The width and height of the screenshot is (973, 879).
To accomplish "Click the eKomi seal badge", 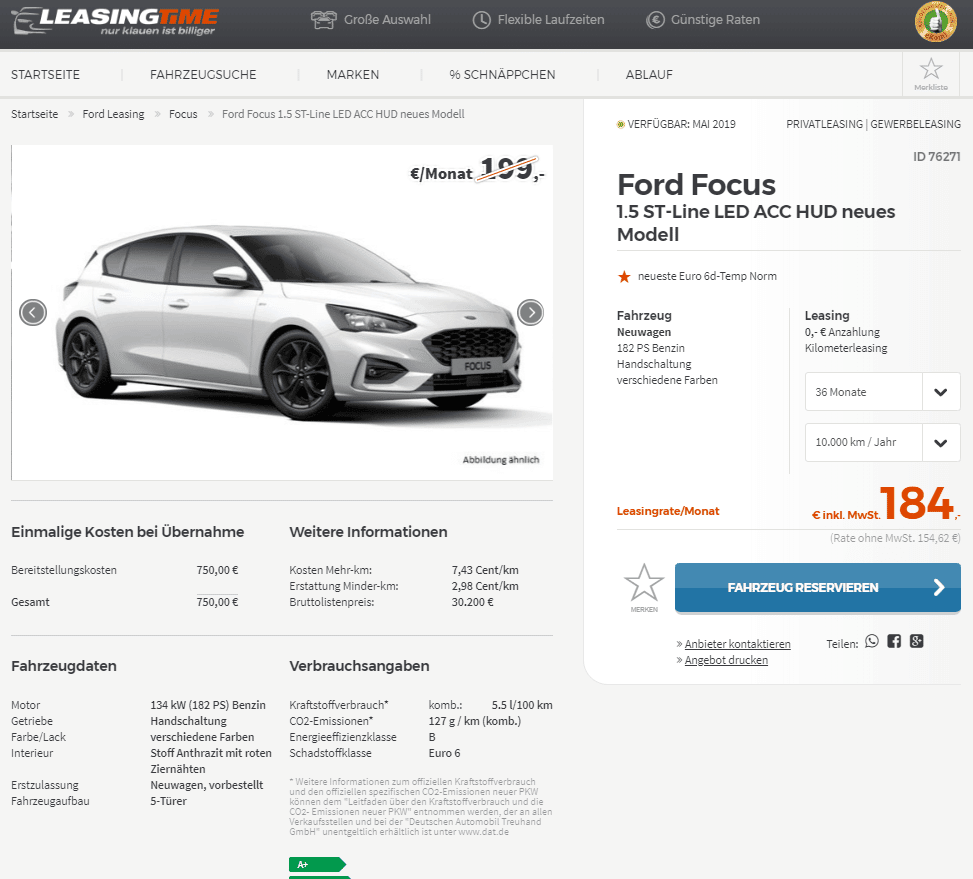I will pyautogui.click(x=935, y=22).
